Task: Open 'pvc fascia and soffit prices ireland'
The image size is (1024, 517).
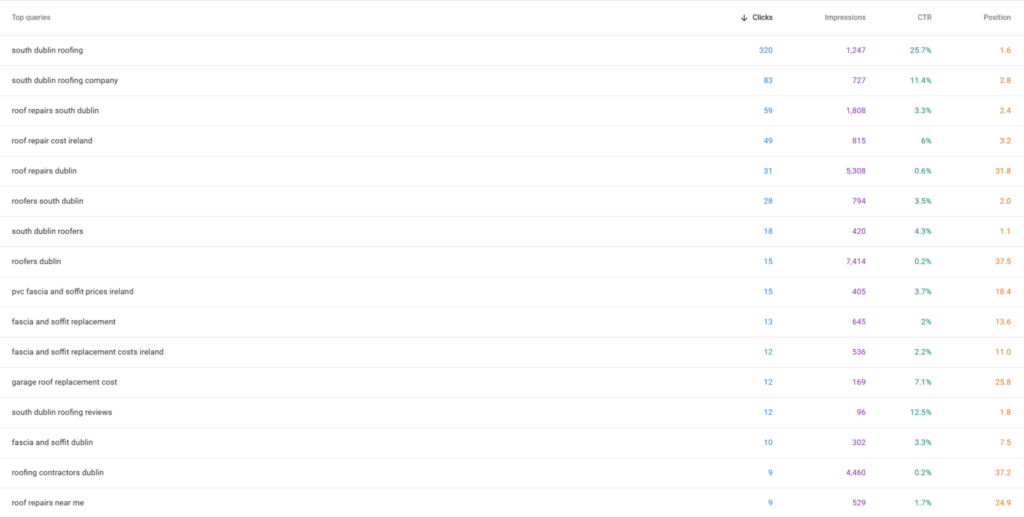Action: (x=72, y=292)
